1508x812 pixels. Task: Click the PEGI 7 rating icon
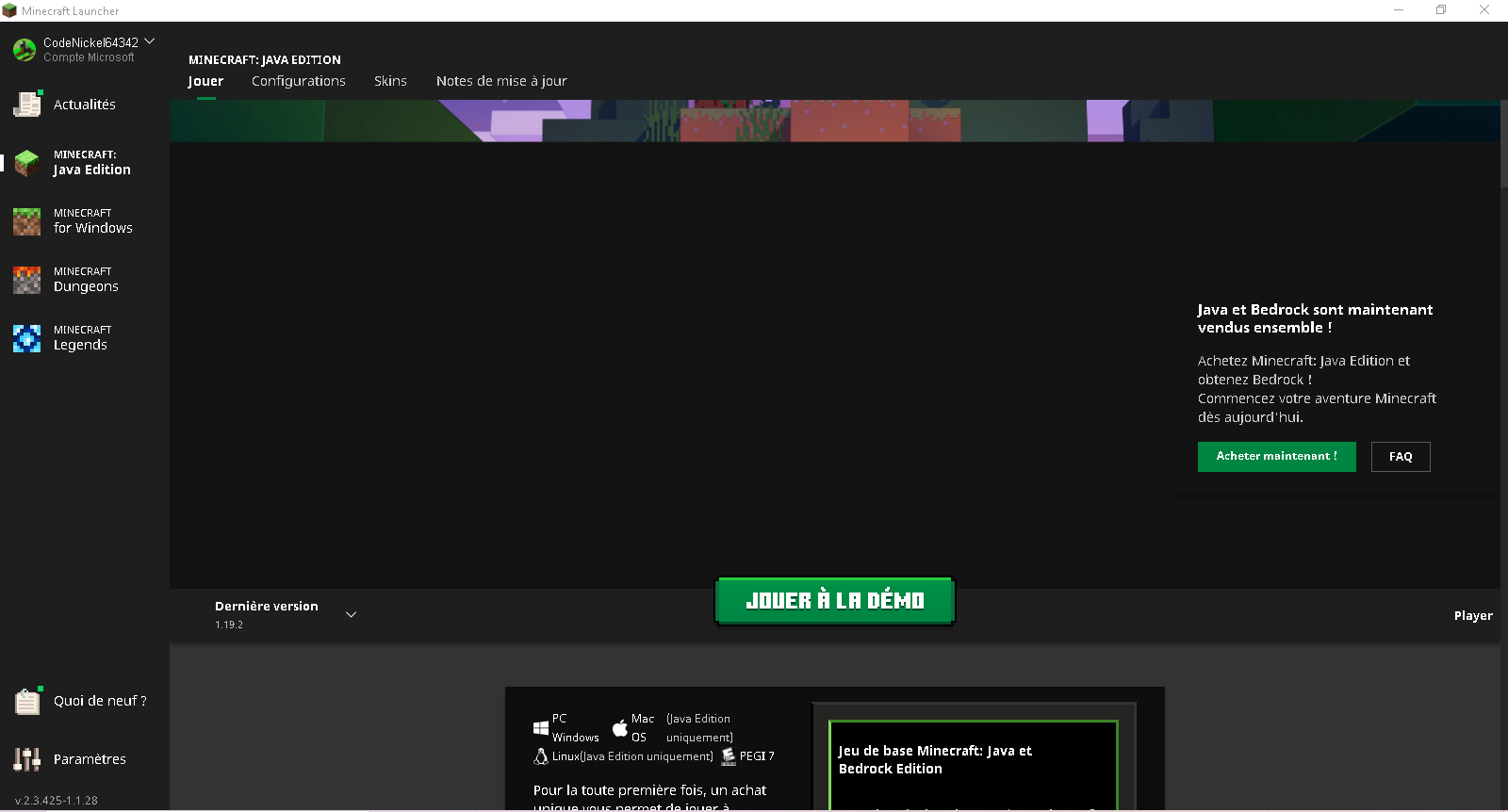[729, 756]
